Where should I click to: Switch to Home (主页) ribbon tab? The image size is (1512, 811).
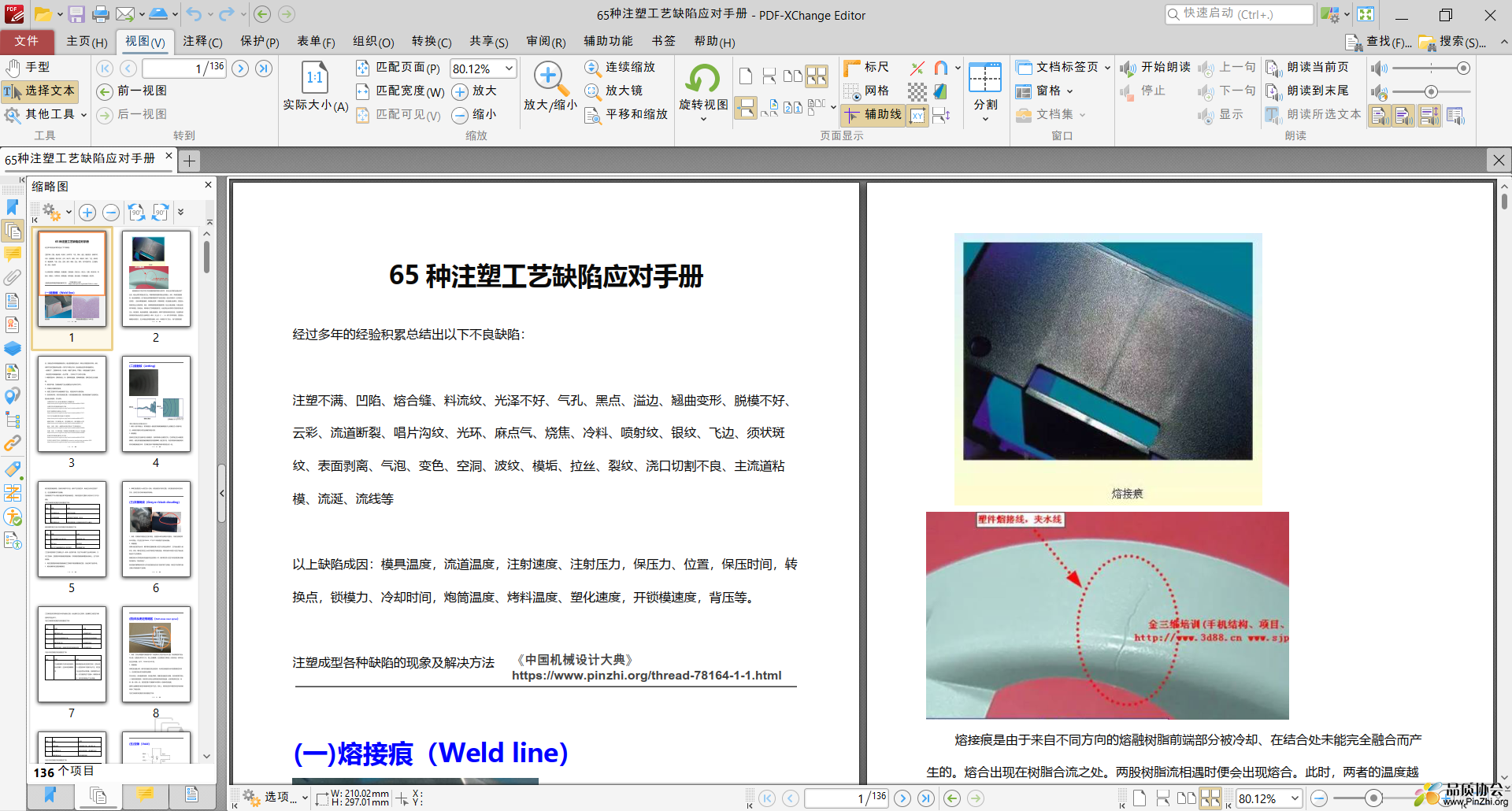(87, 42)
